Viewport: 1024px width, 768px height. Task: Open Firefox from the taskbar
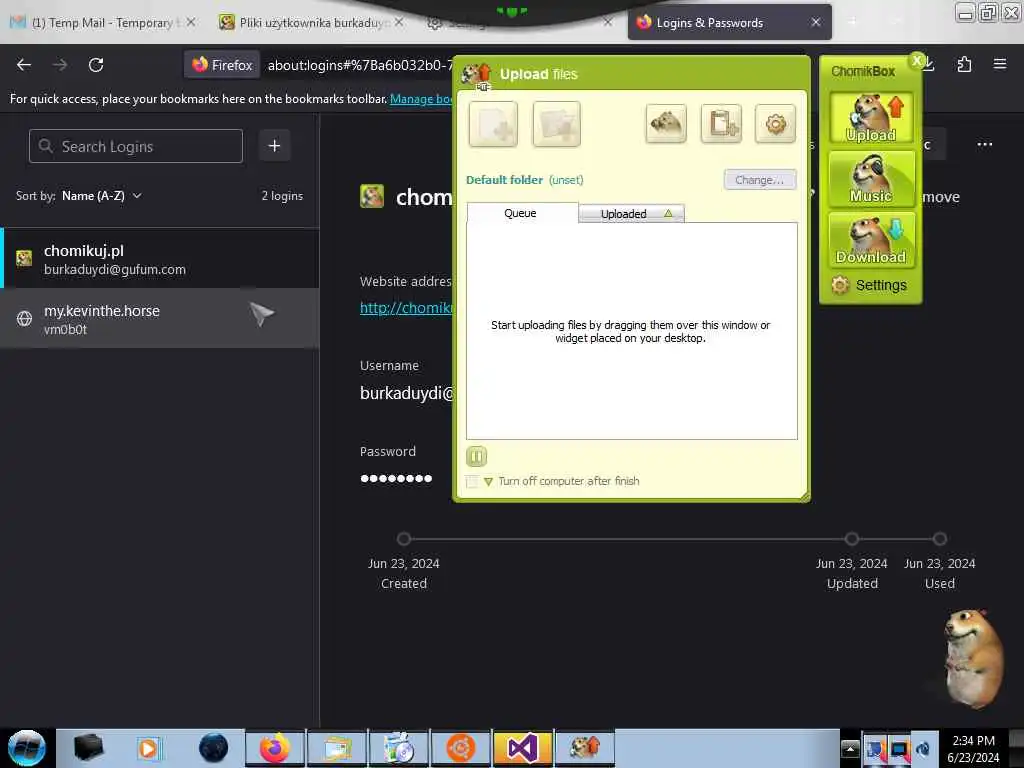click(275, 748)
